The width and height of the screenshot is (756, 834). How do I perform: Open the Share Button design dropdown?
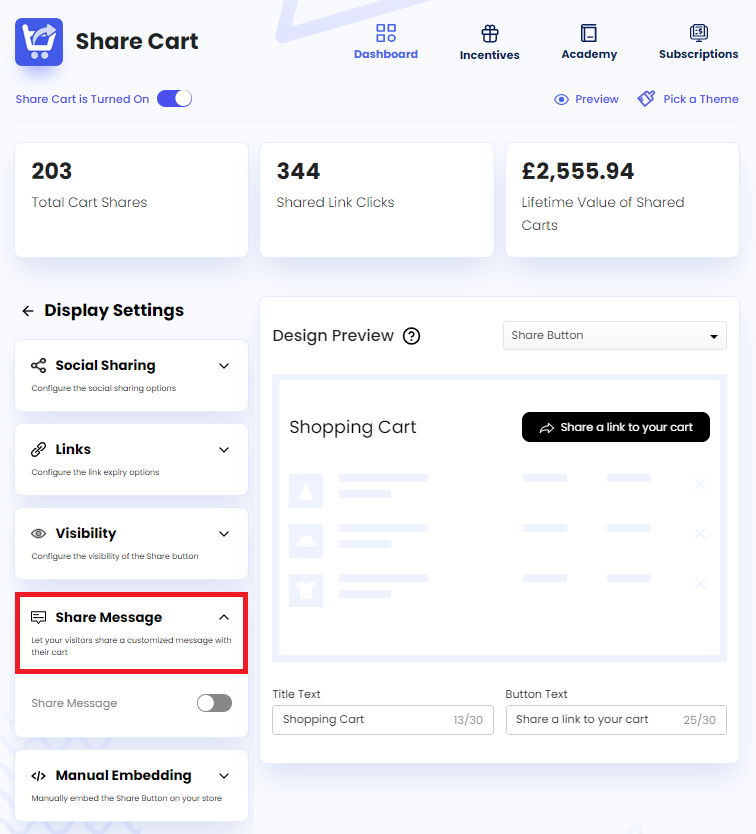[614, 335]
